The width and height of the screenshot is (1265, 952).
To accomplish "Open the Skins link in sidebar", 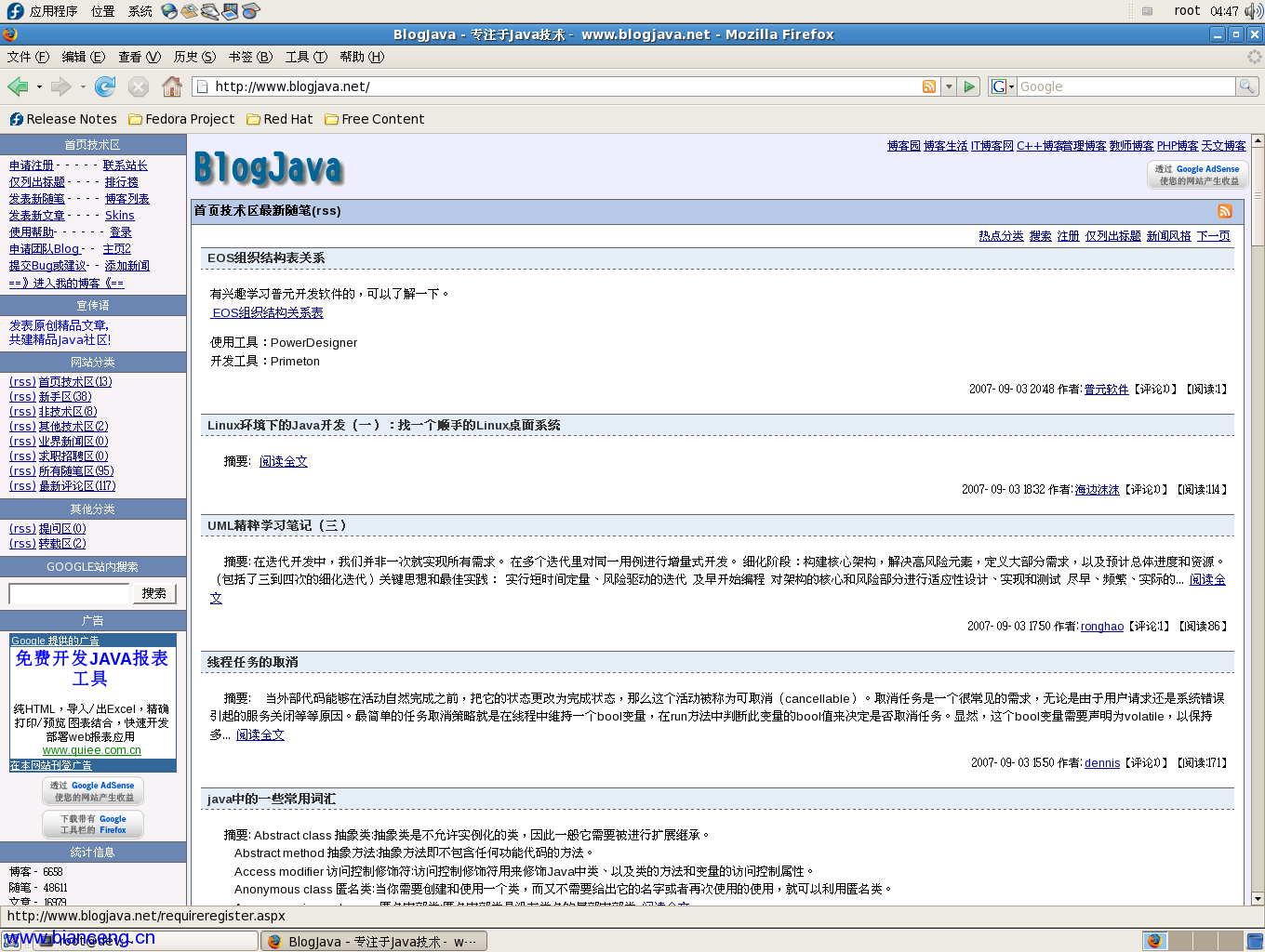I will pos(119,216).
